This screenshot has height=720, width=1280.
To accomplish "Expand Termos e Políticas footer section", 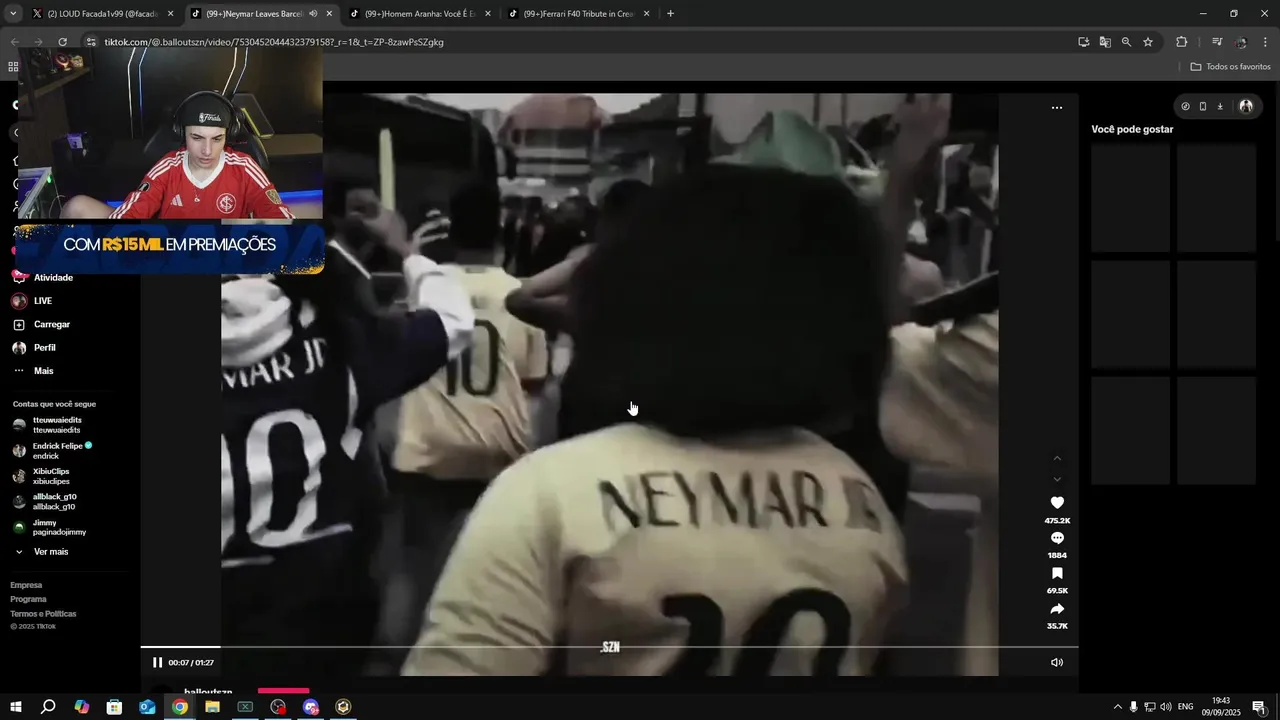I will [43, 614].
